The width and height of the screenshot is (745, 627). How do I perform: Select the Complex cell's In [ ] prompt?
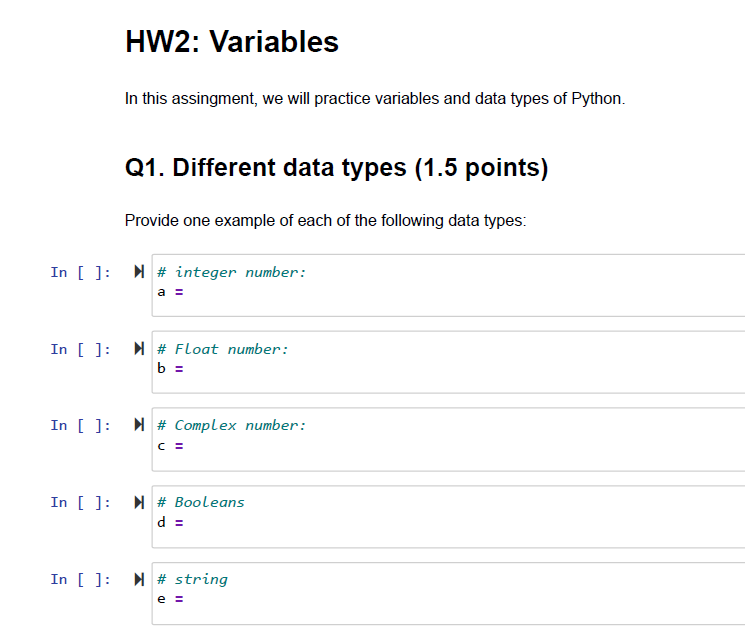pos(80,426)
